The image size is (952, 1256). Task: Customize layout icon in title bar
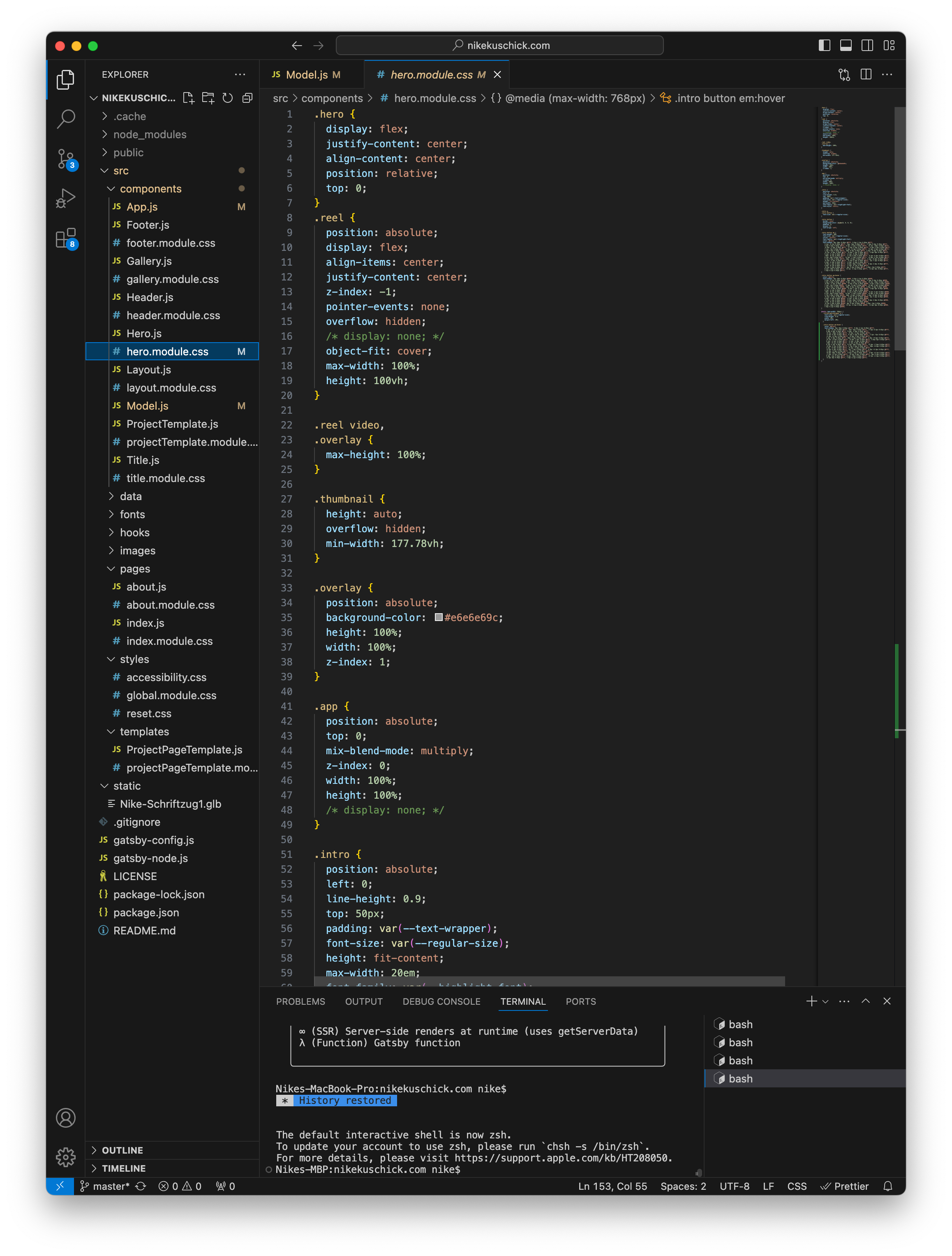pos(889,45)
